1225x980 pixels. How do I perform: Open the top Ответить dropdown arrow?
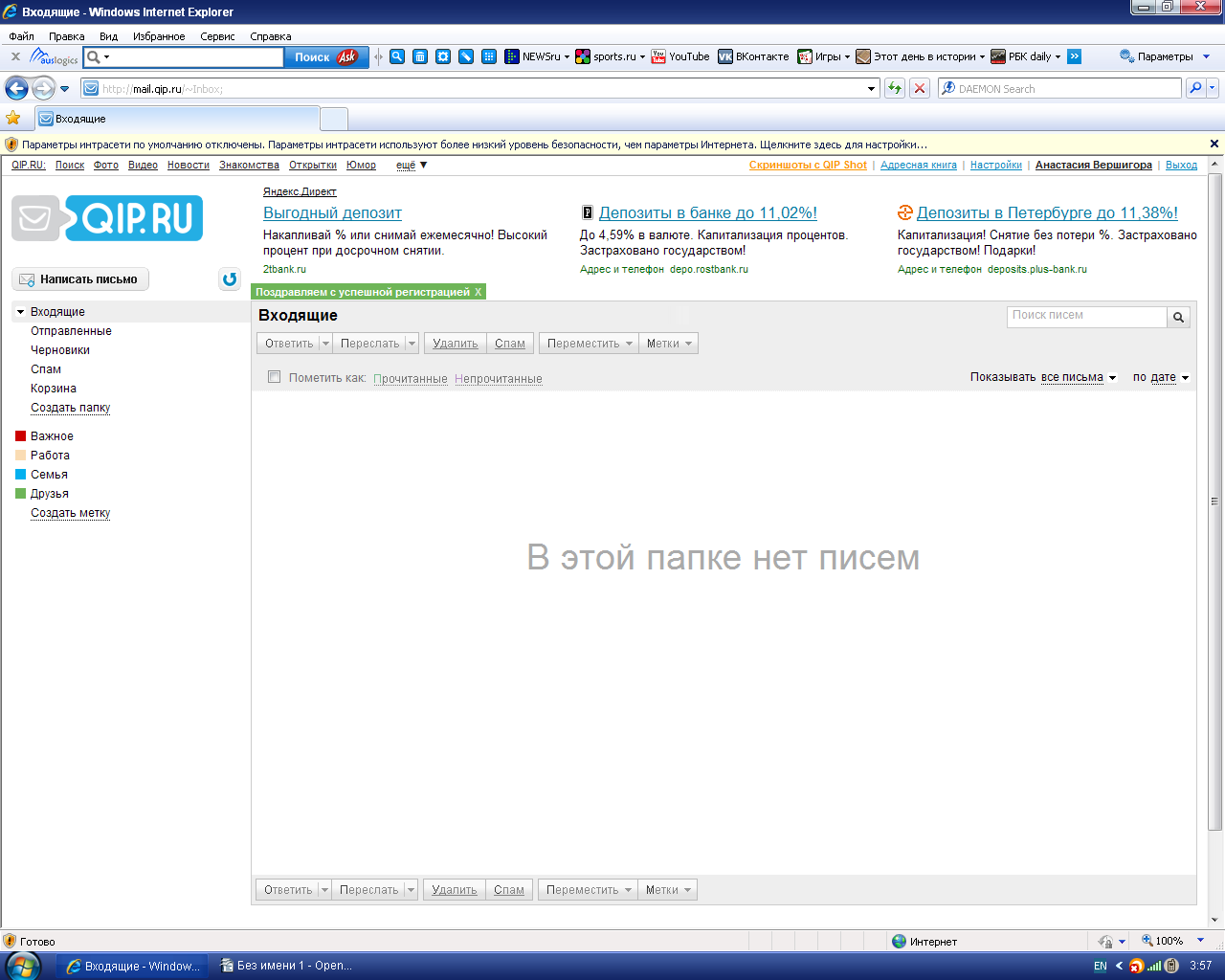tap(325, 344)
